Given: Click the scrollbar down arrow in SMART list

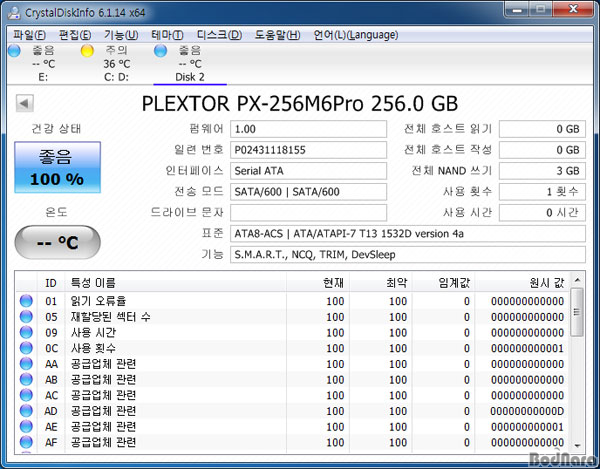Looking at the screenshot, I should point(577,446).
